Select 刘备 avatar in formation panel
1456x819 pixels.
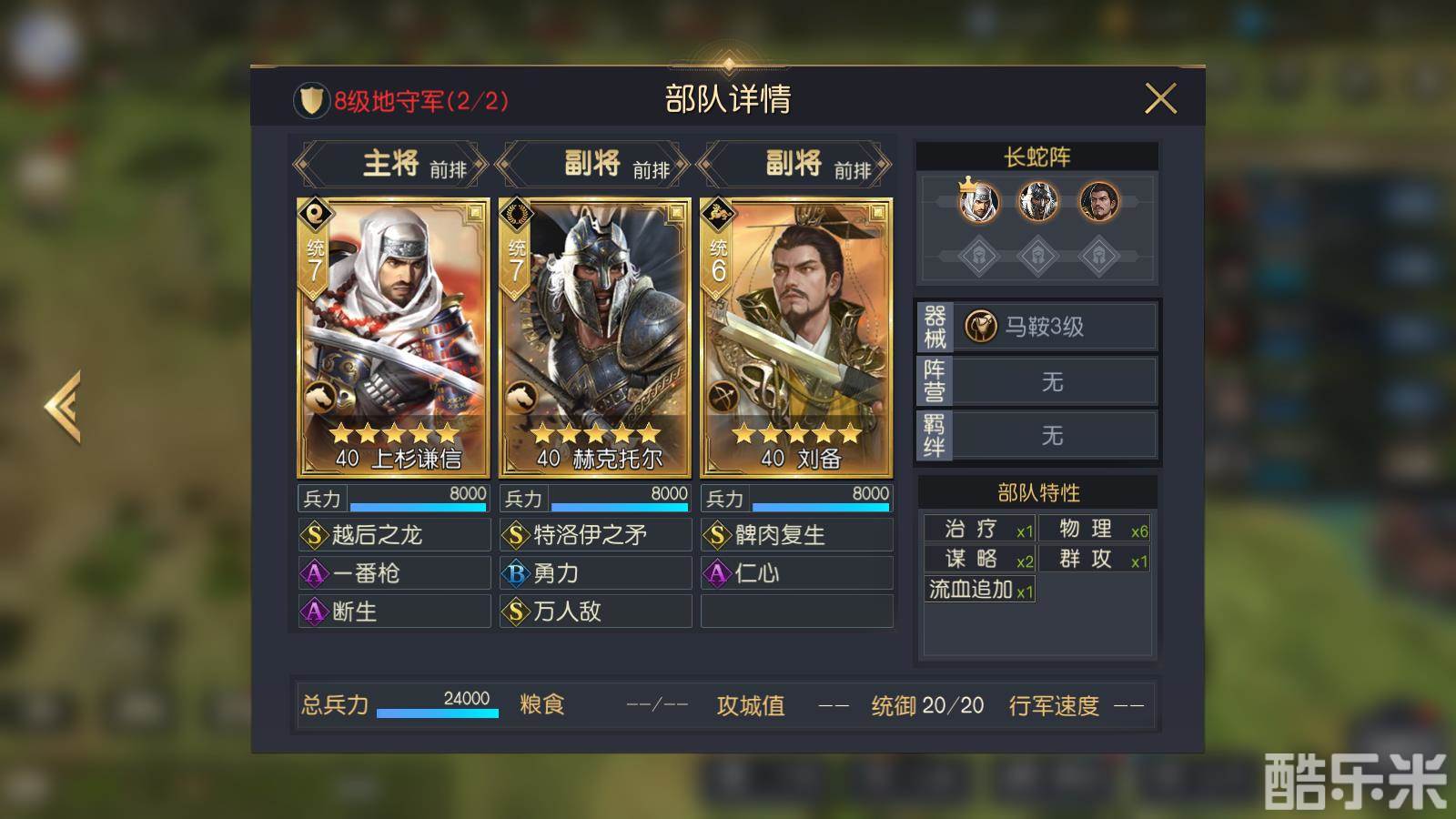[1098, 201]
